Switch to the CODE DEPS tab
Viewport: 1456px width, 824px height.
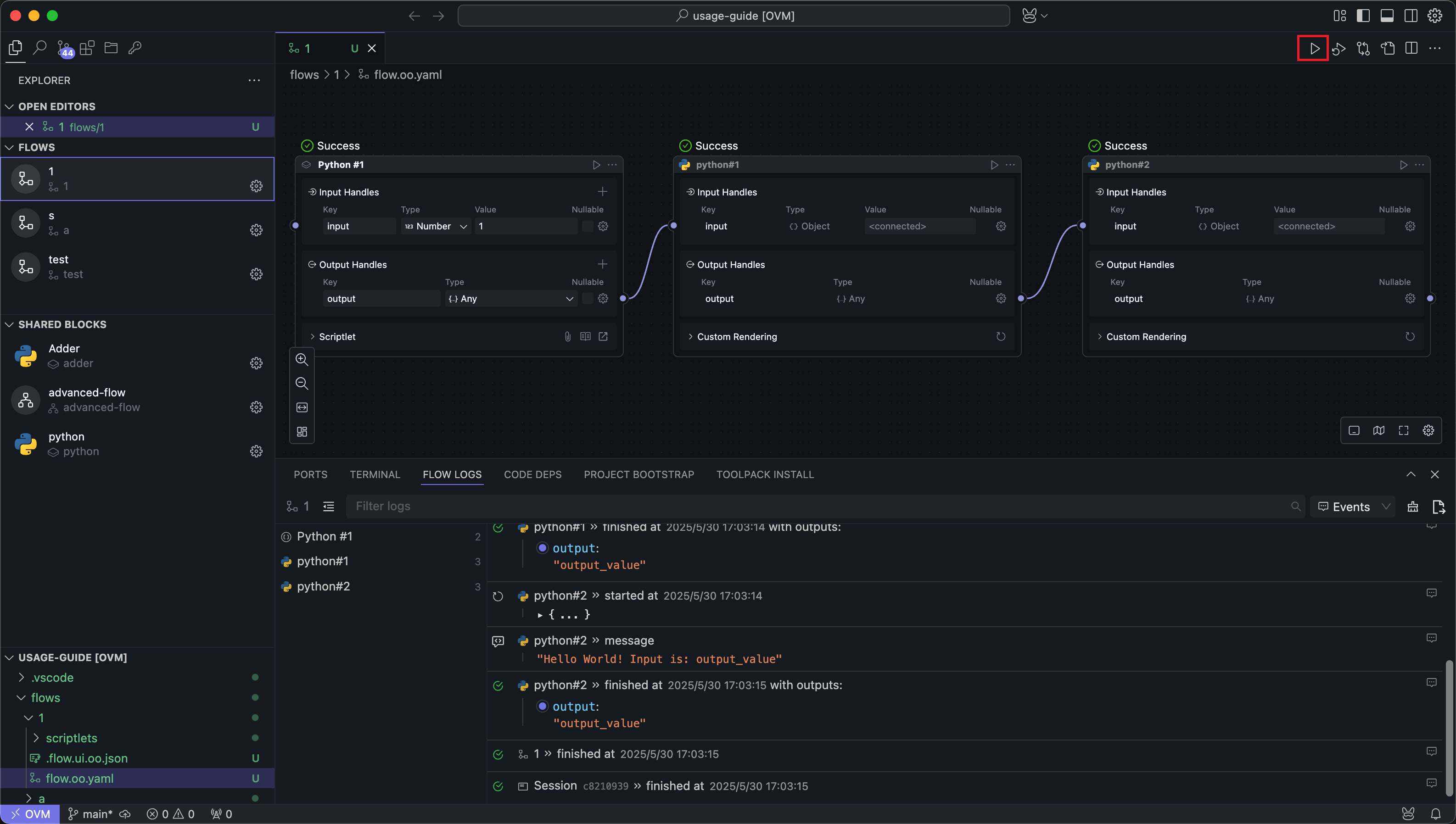pos(532,474)
